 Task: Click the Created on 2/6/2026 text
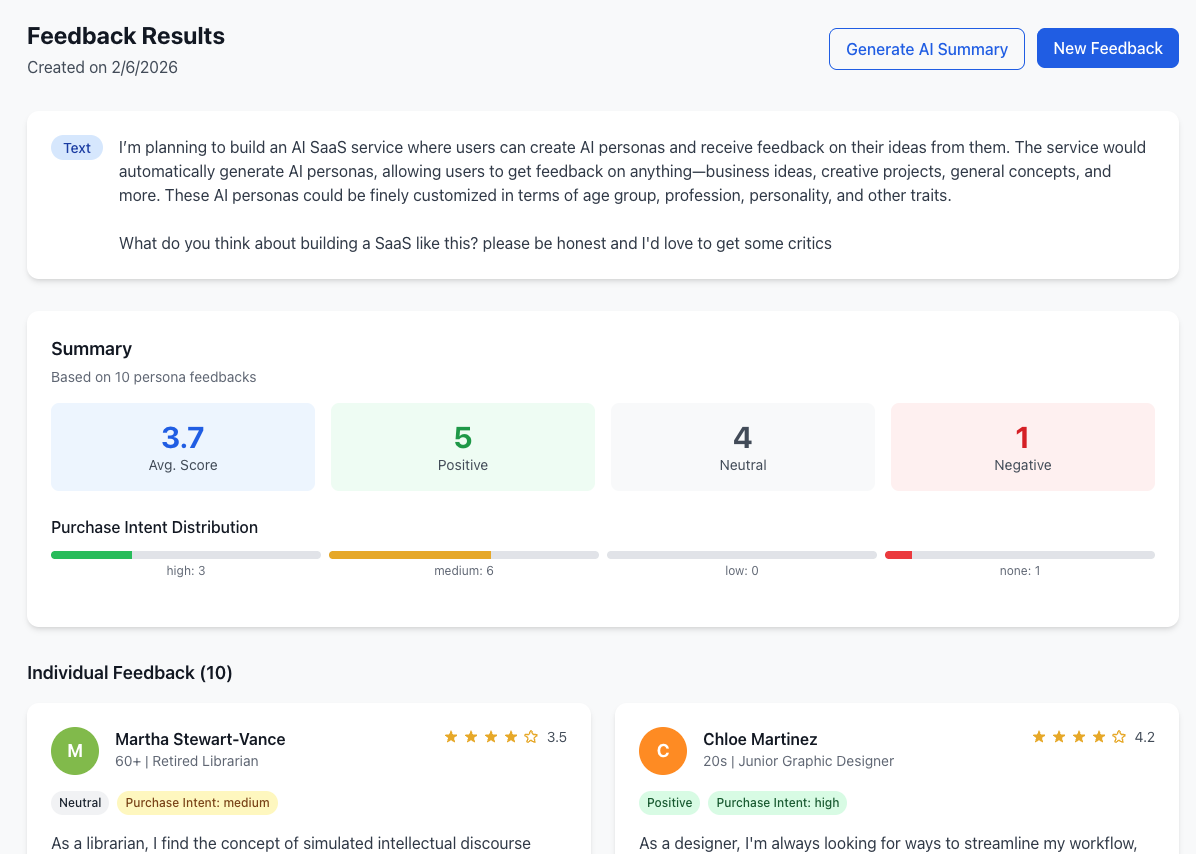pos(102,67)
